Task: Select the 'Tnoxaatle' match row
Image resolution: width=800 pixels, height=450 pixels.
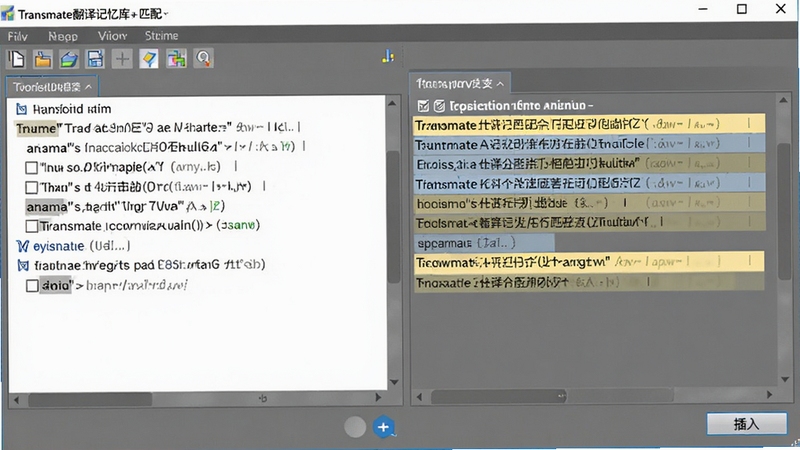Action: 589,282
